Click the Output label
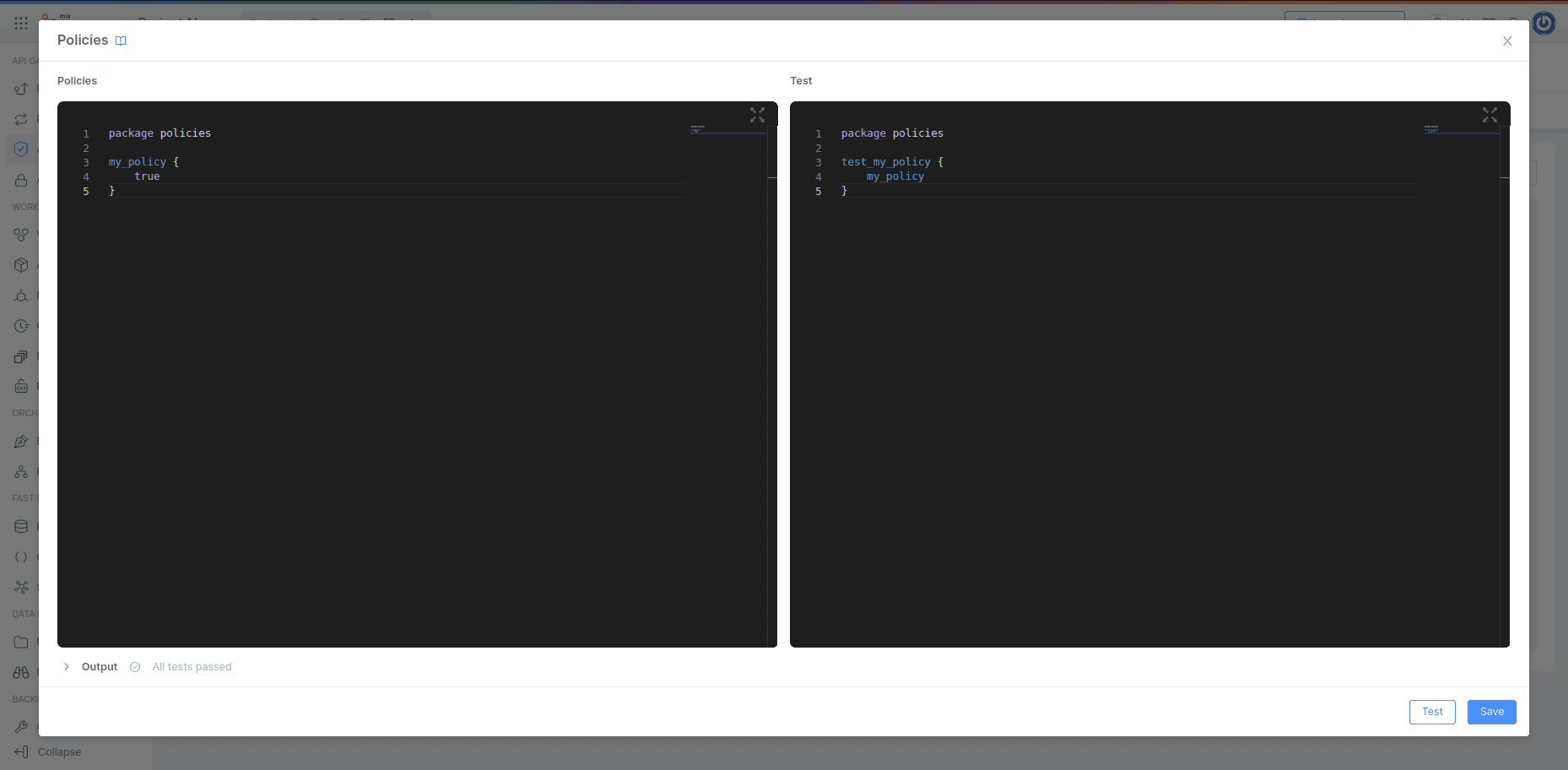 [100, 667]
